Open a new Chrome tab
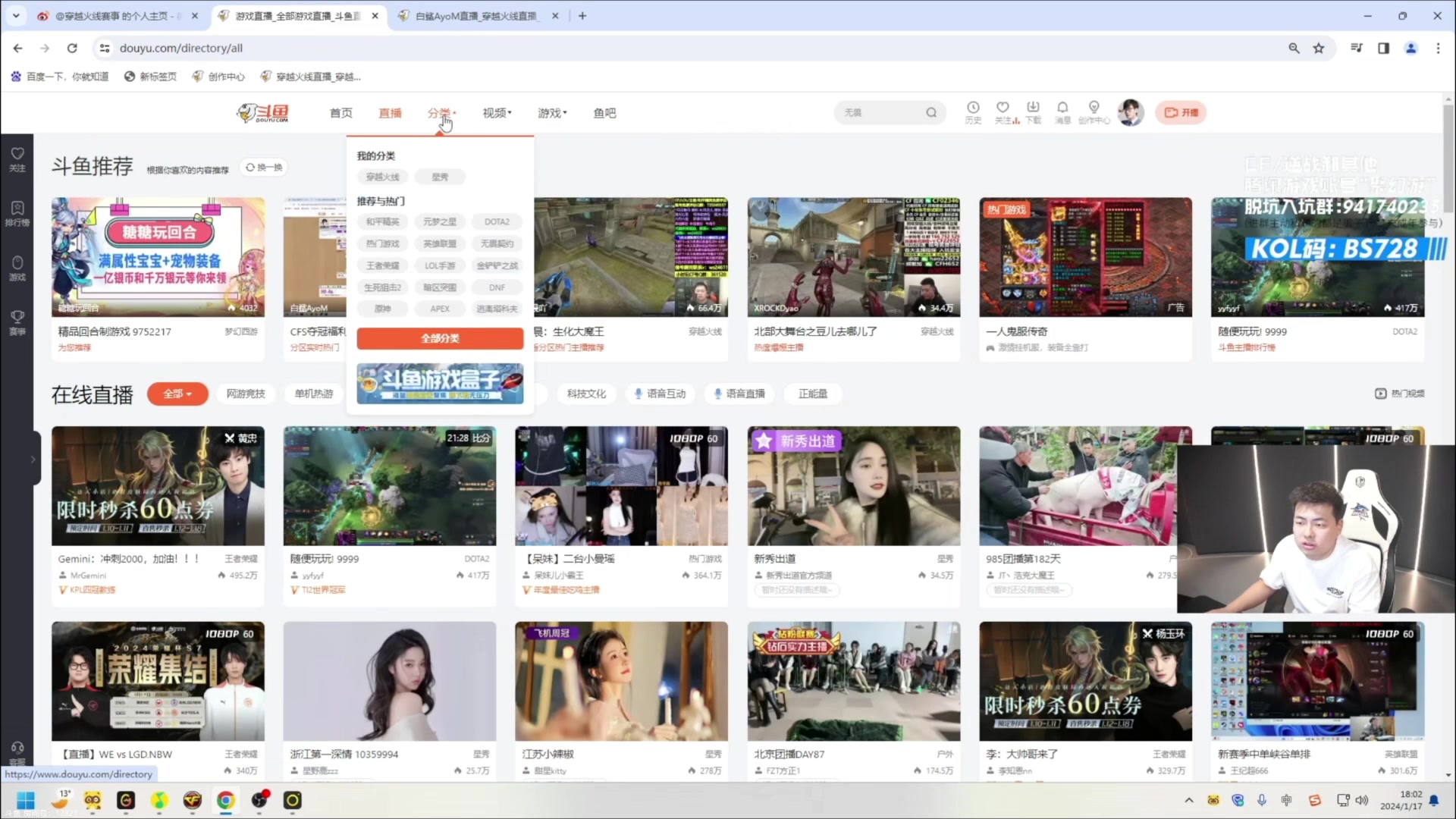This screenshot has width=1456, height=819. [x=582, y=15]
